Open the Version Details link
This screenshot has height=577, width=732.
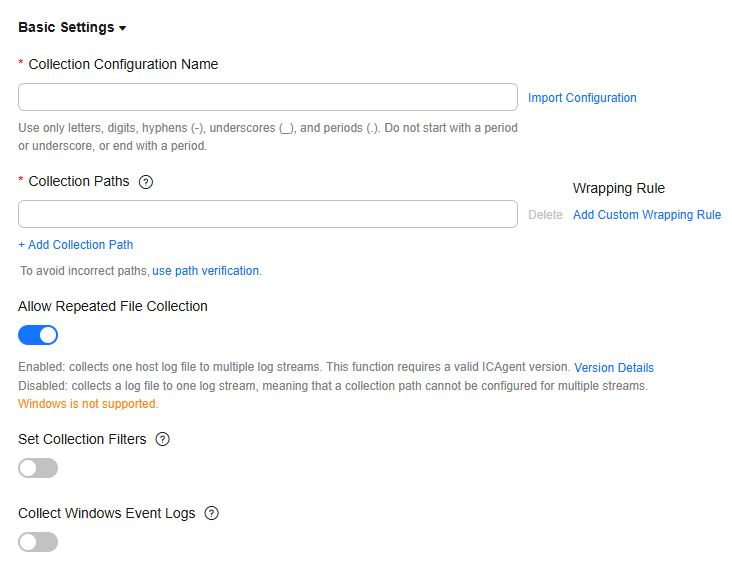(614, 368)
